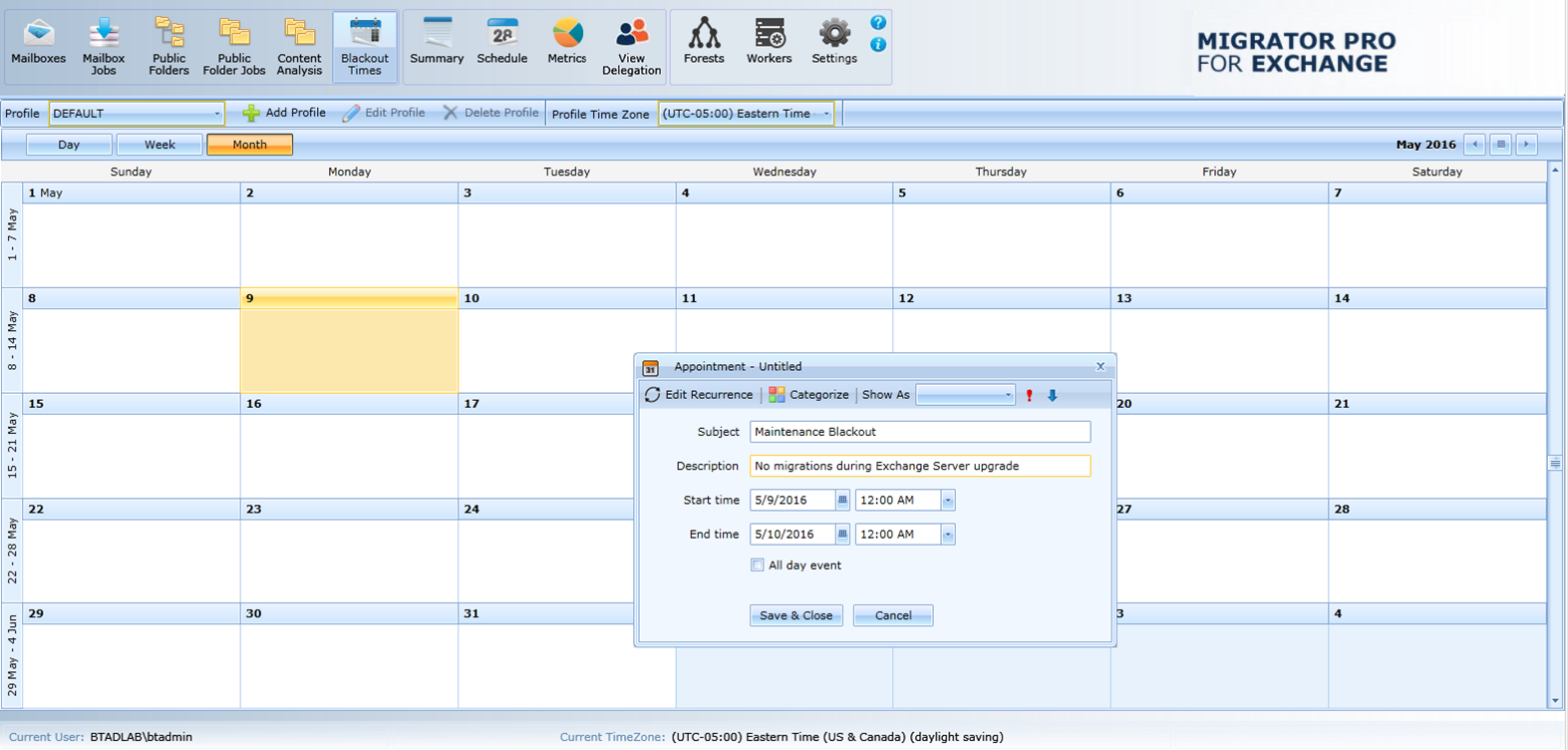Click the End time date field

[x=792, y=535]
